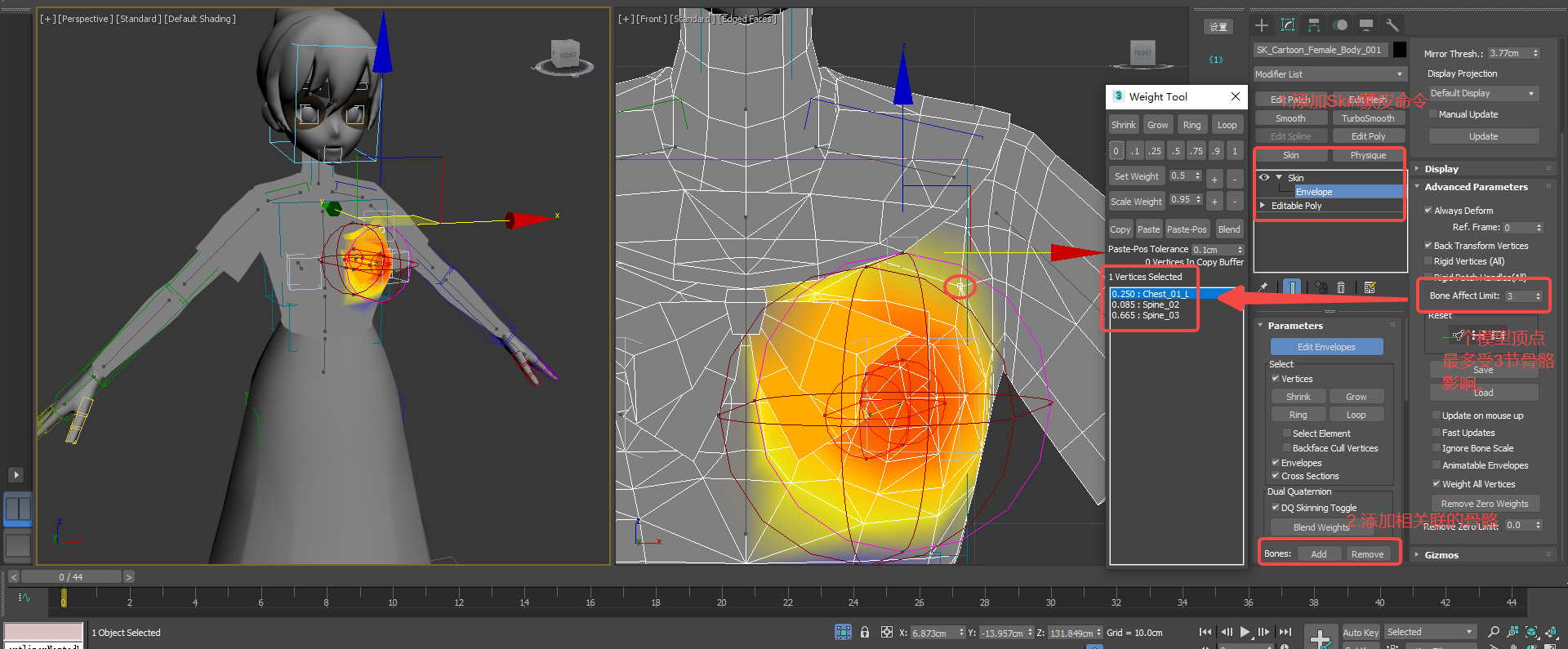Step to next frame

[x=1264, y=632]
